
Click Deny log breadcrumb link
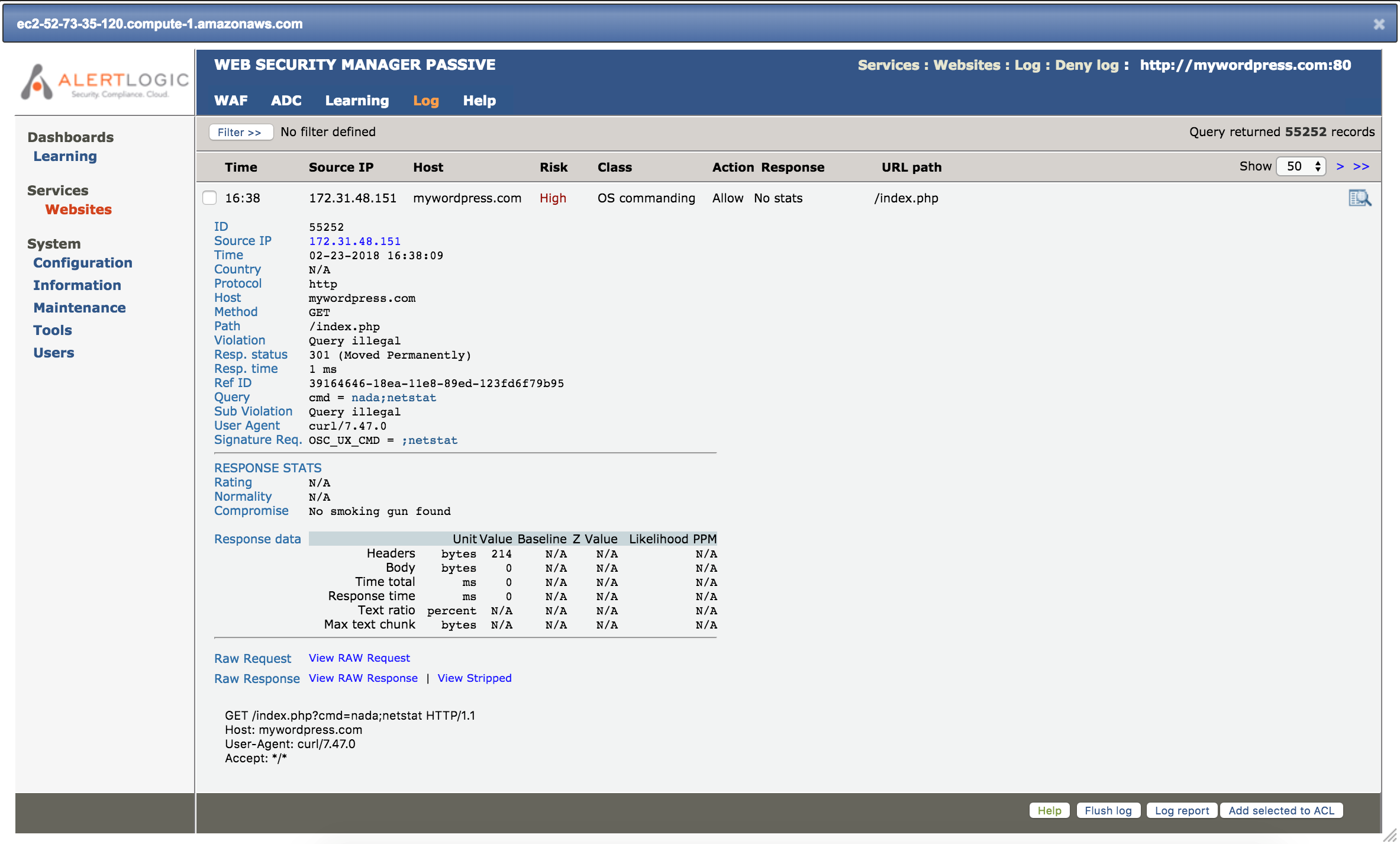click(x=1087, y=65)
